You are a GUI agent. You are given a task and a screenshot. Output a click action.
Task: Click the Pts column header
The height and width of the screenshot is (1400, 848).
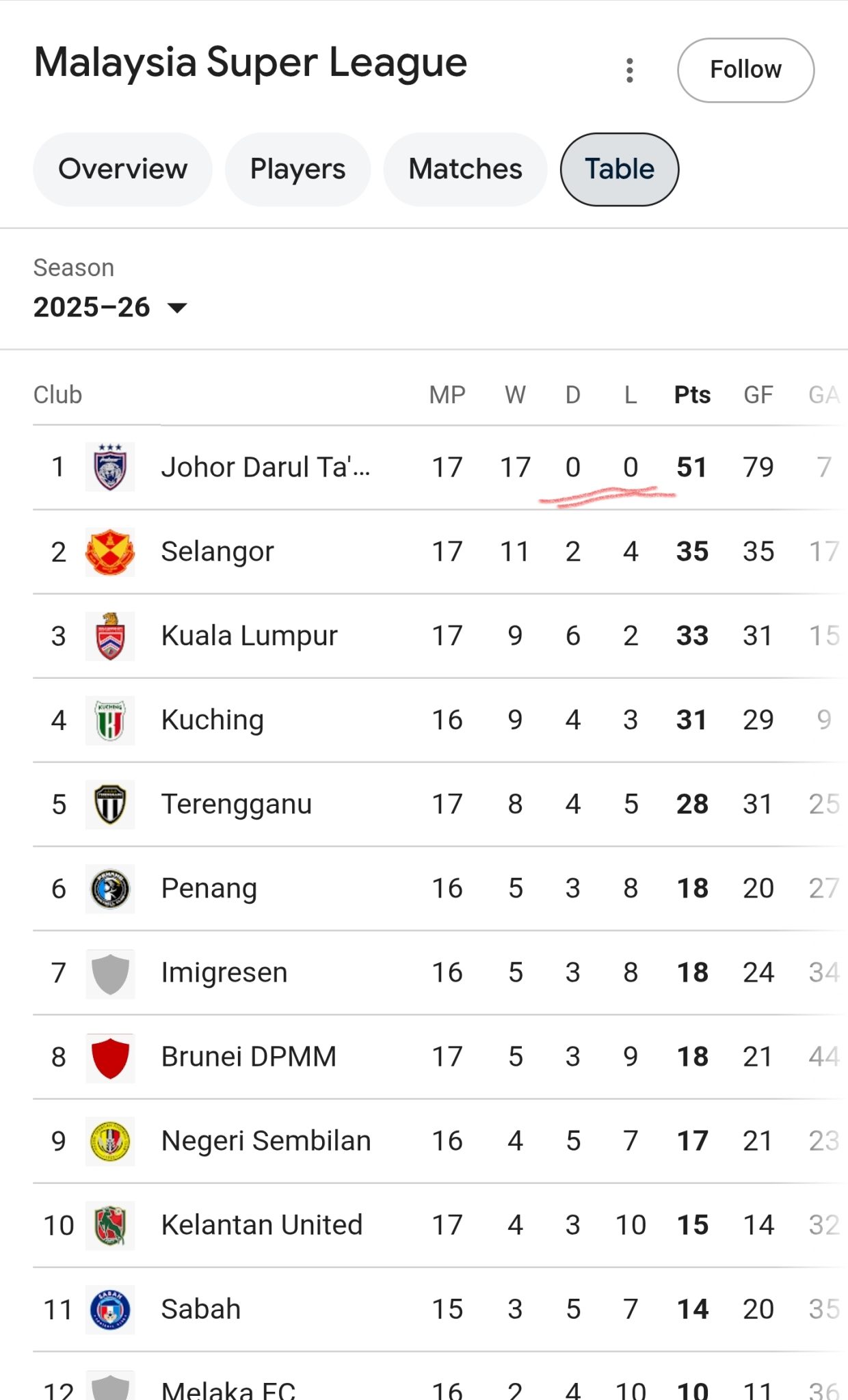pos(692,395)
